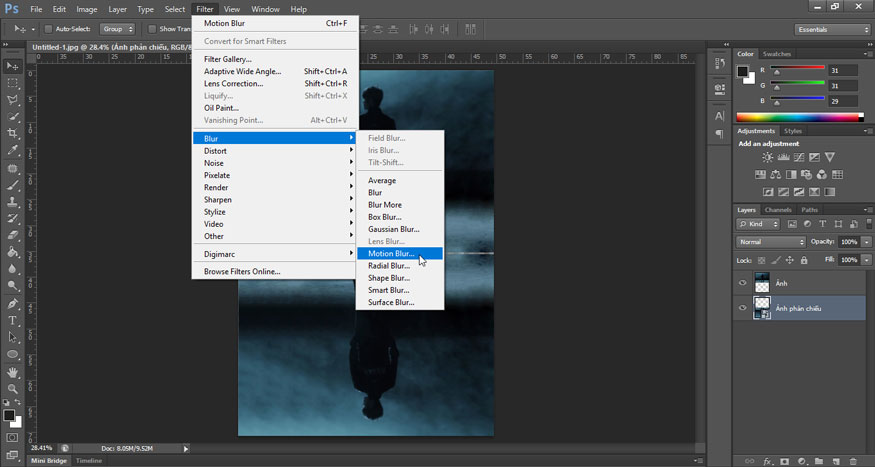The height and width of the screenshot is (467, 875).
Task: Select the Crop tool
Action: coord(12,133)
